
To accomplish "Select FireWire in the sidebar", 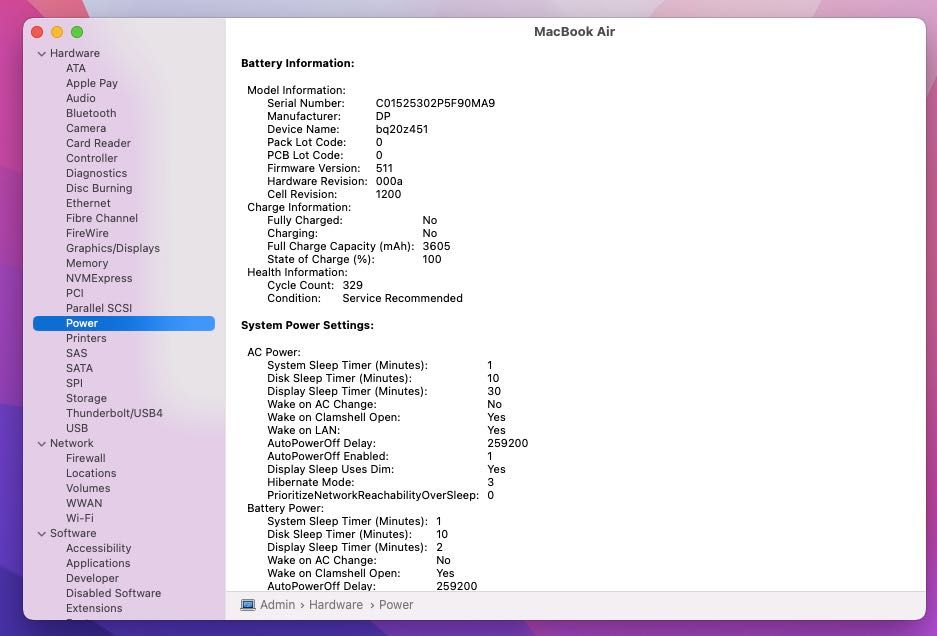I will [87, 233].
